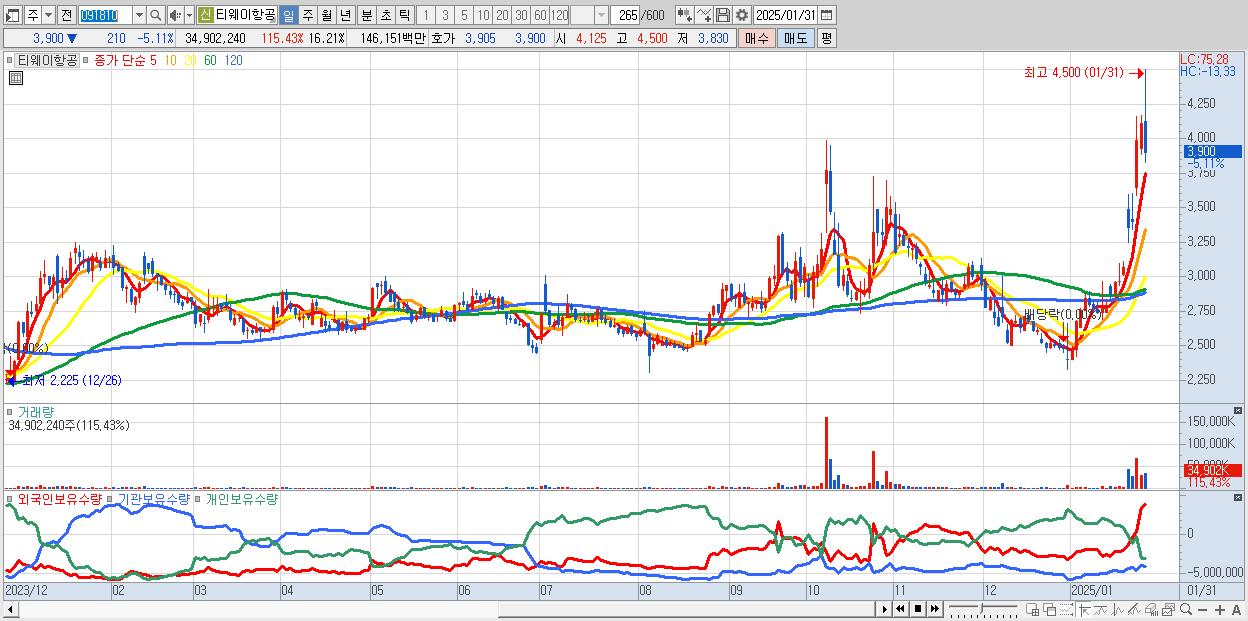Stop chart replay with the square button
The image size is (1248, 621).
[918, 609]
